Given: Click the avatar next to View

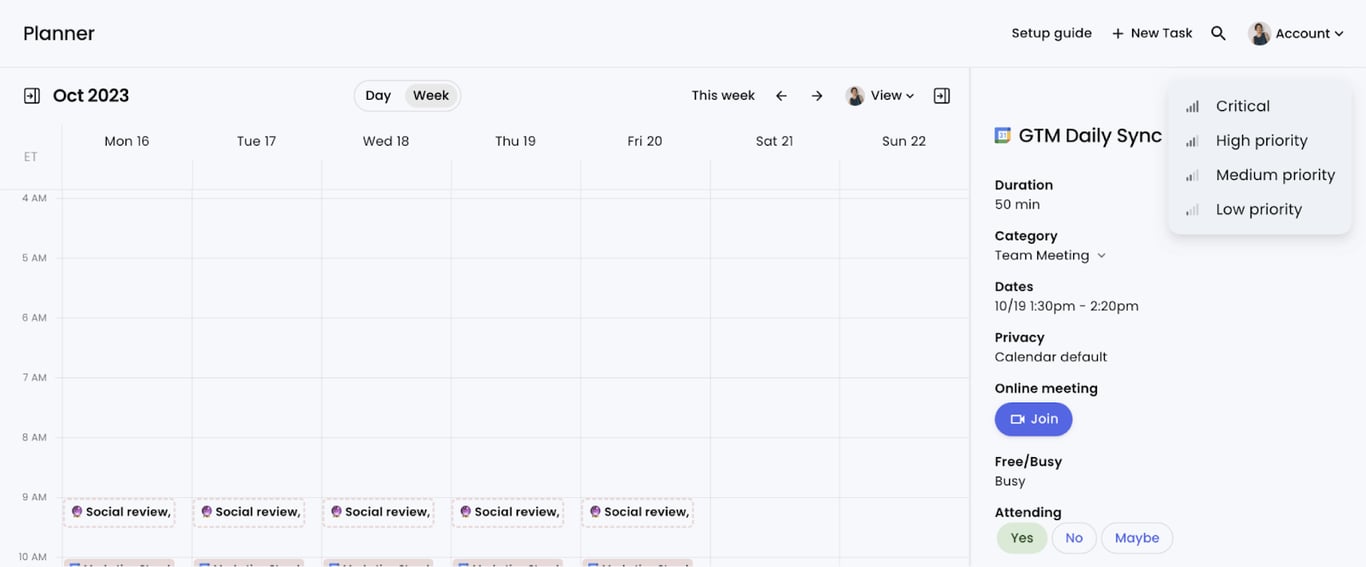Looking at the screenshot, I should (x=855, y=96).
